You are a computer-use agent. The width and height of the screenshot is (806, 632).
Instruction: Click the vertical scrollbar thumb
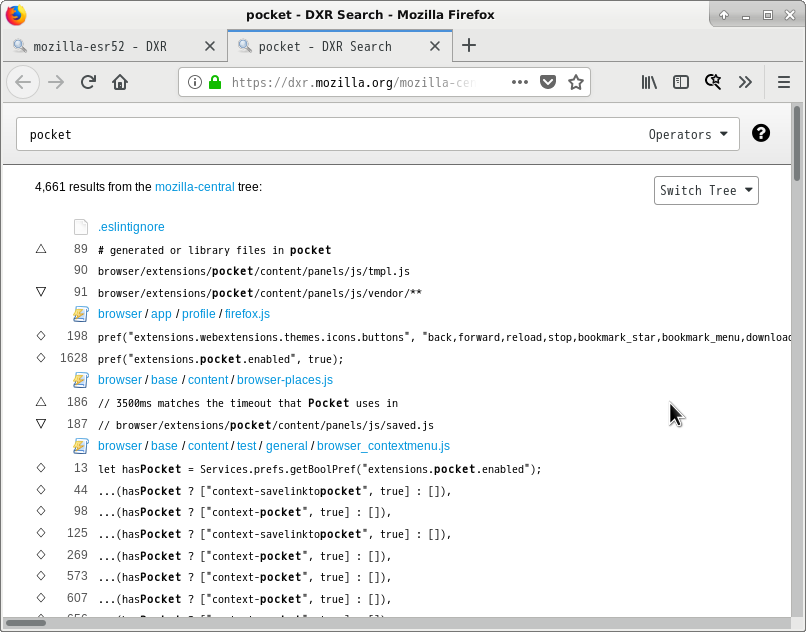(797, 143)
